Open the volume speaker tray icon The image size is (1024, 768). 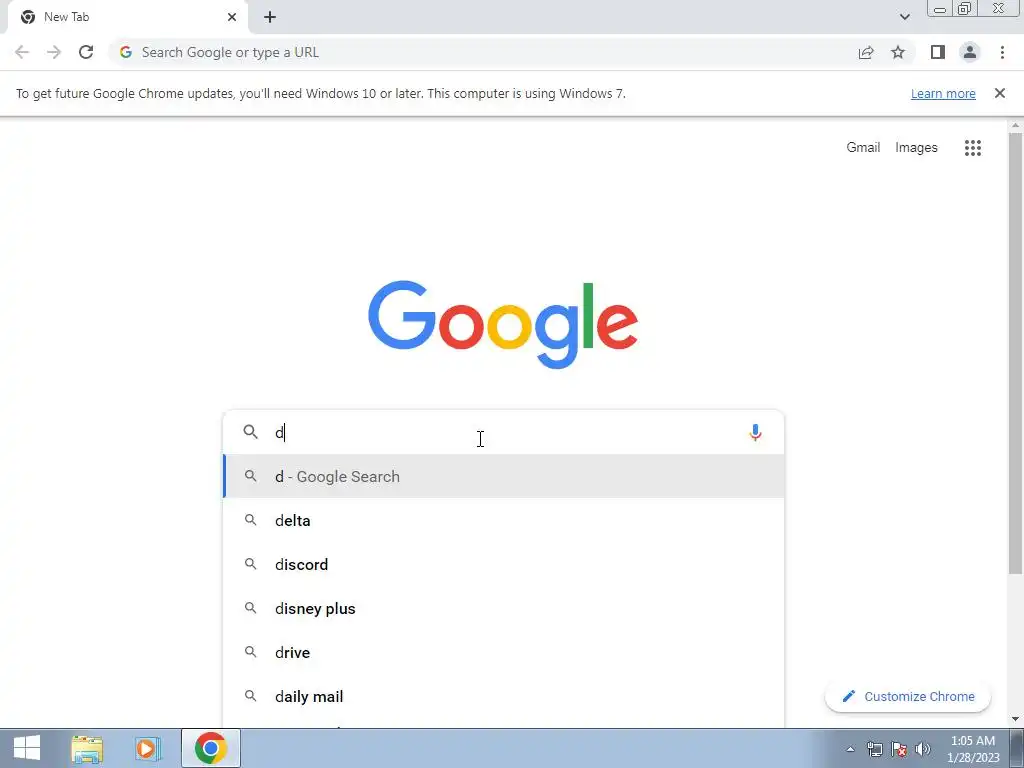[923, 749]
